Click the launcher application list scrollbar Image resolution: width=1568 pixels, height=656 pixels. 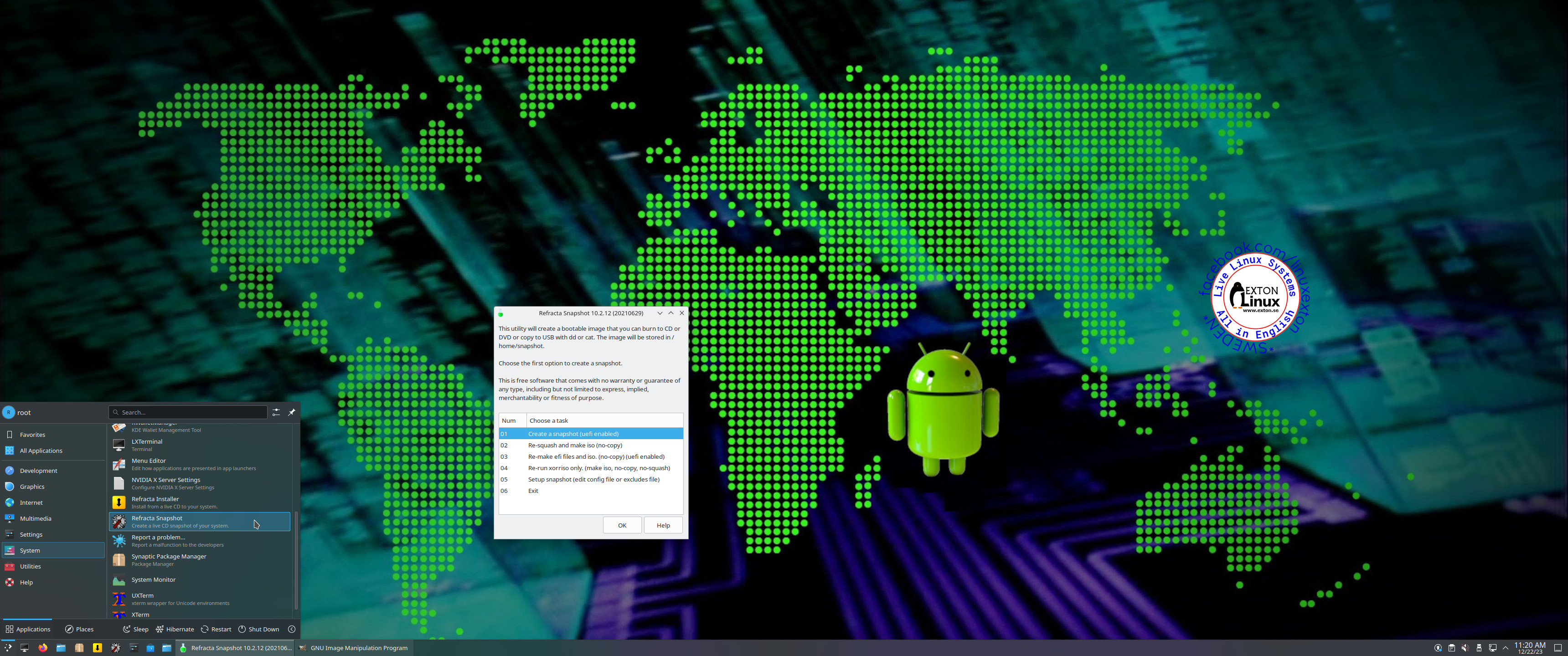point(296,560)
